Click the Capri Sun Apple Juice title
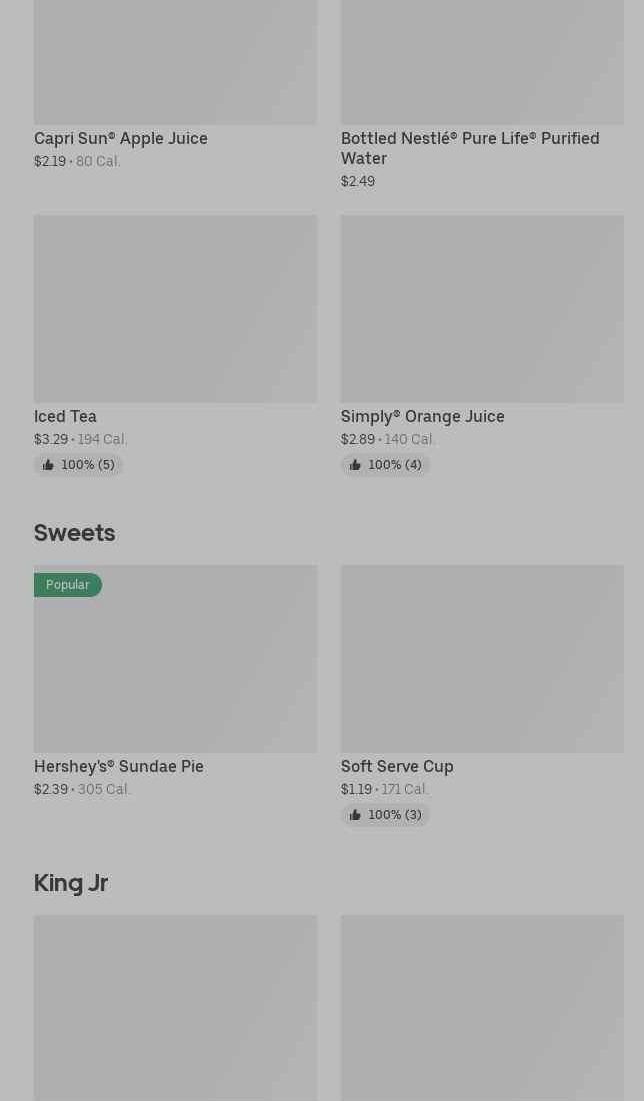The height and width of the screenshot is (1101, 644). point(121,138)
